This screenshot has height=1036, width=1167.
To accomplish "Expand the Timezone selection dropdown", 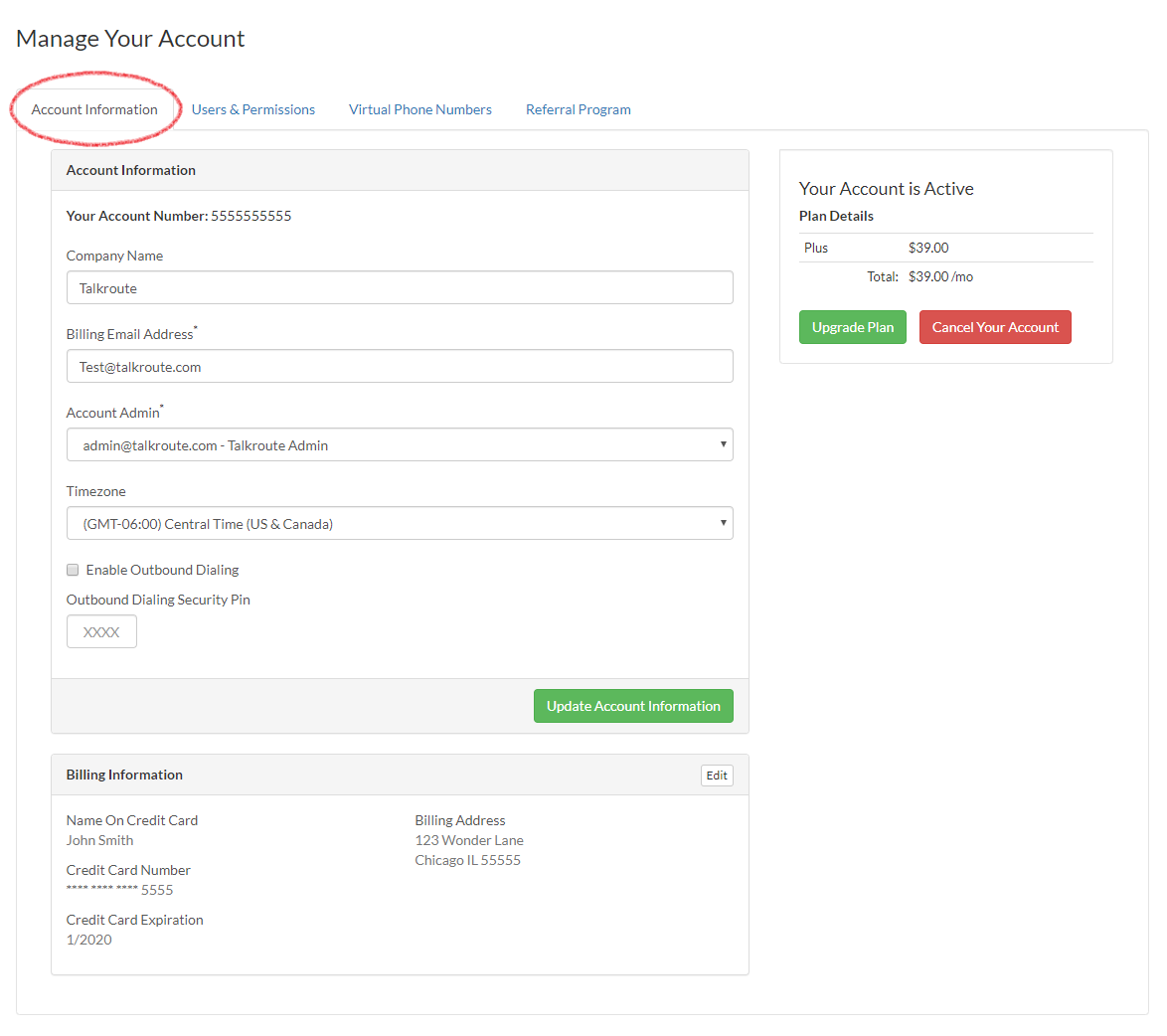I will pyautogui.click(x=398, y=523).
